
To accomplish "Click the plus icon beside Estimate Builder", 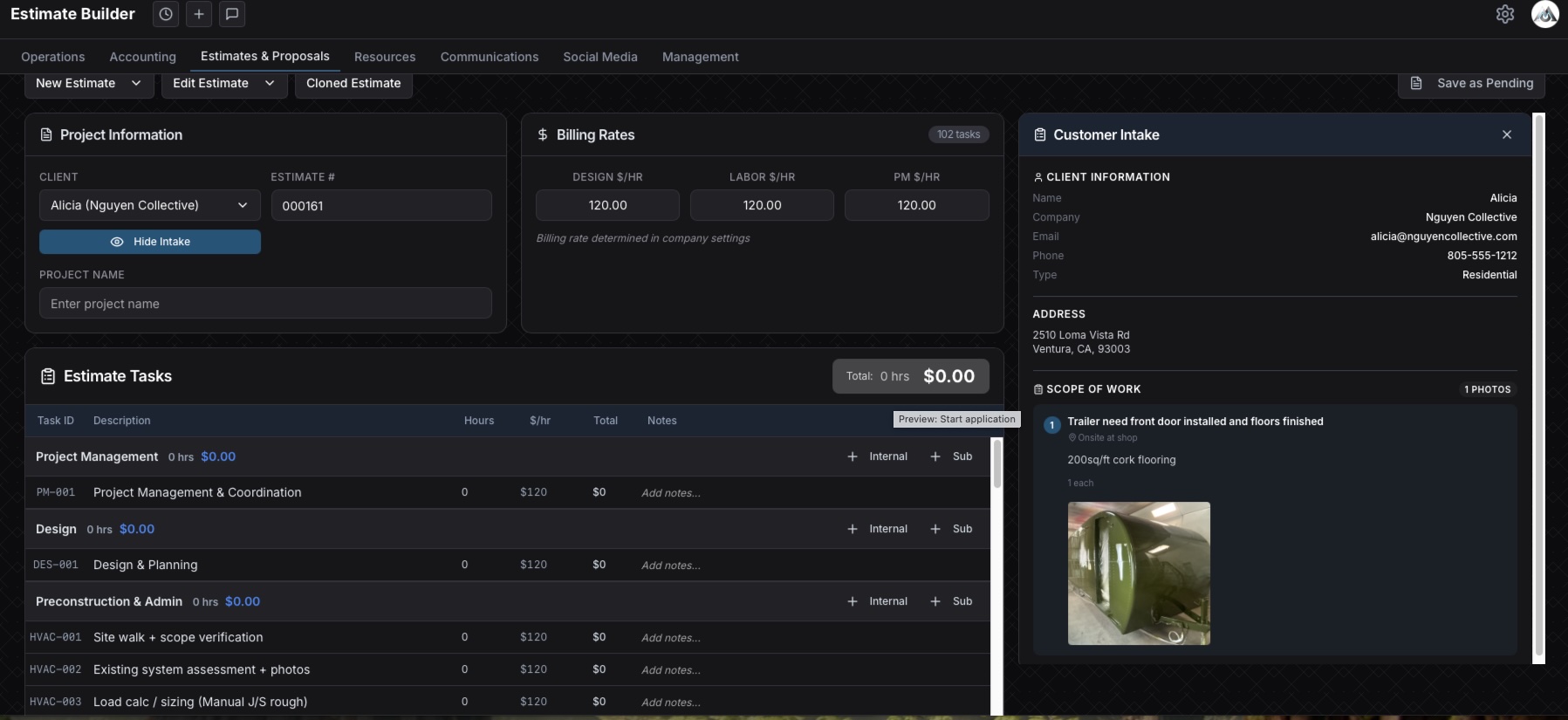I will pos(199,14).
